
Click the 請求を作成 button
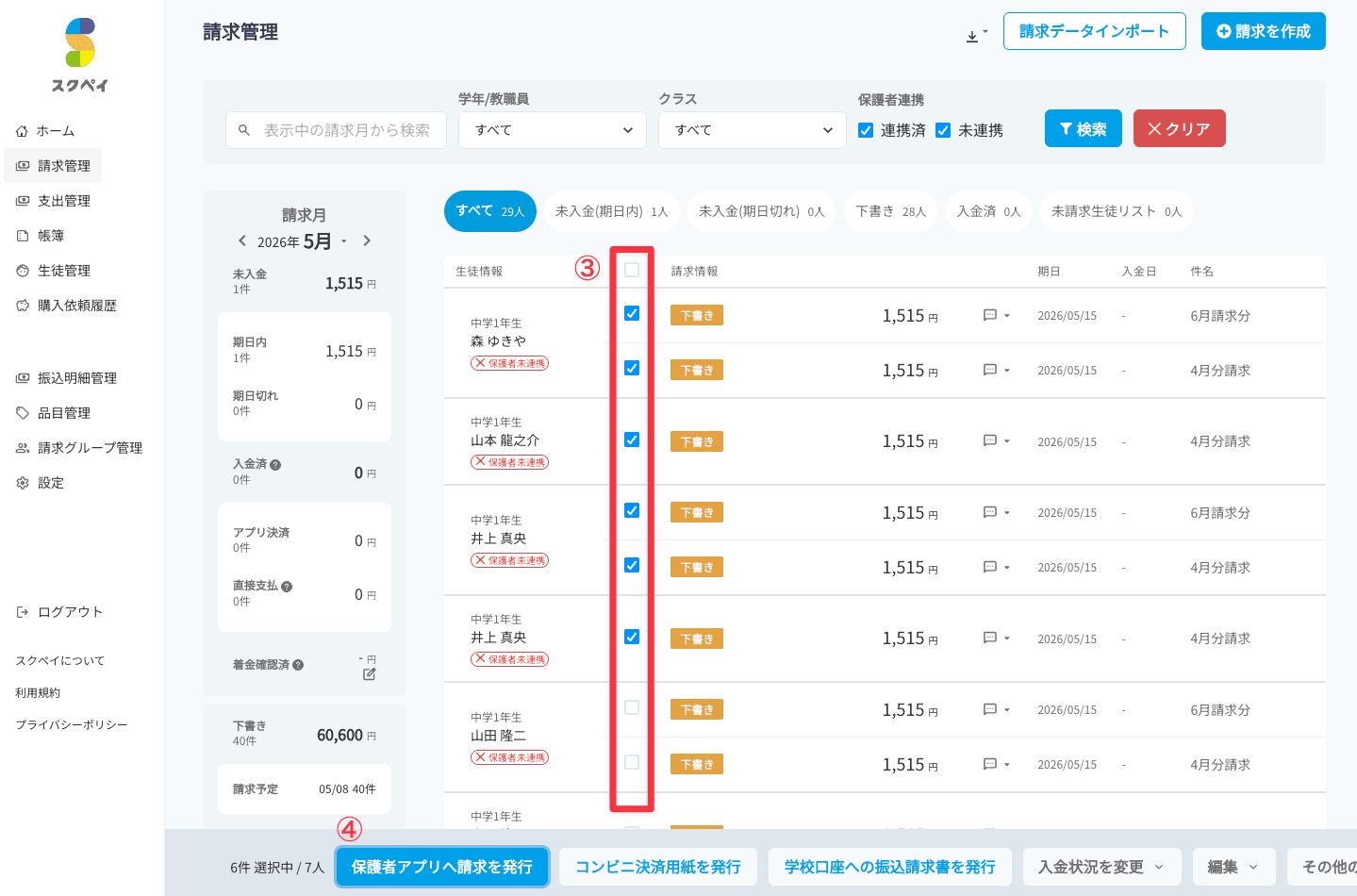coord(1264,31)
